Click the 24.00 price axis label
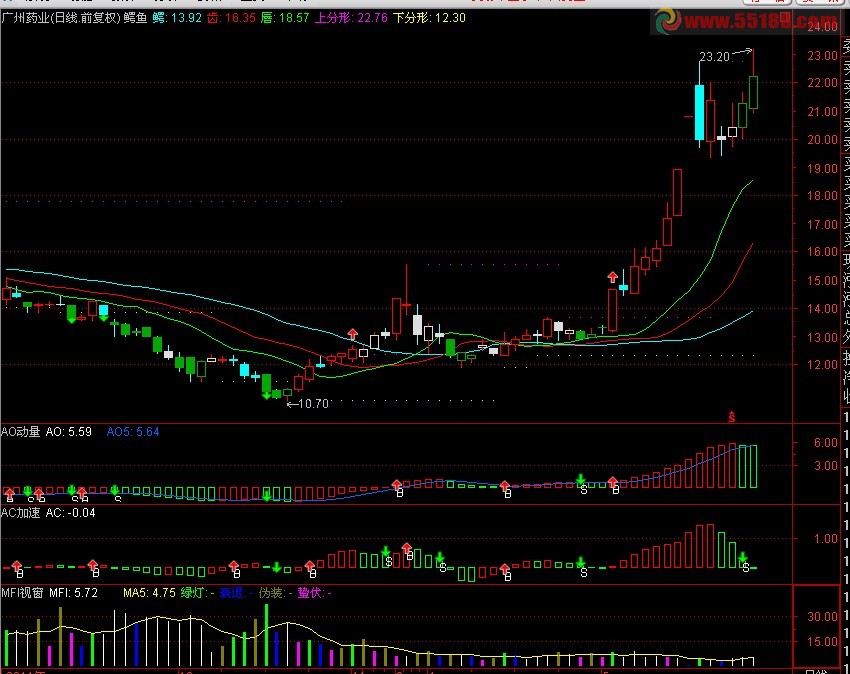 click(822, 27)
